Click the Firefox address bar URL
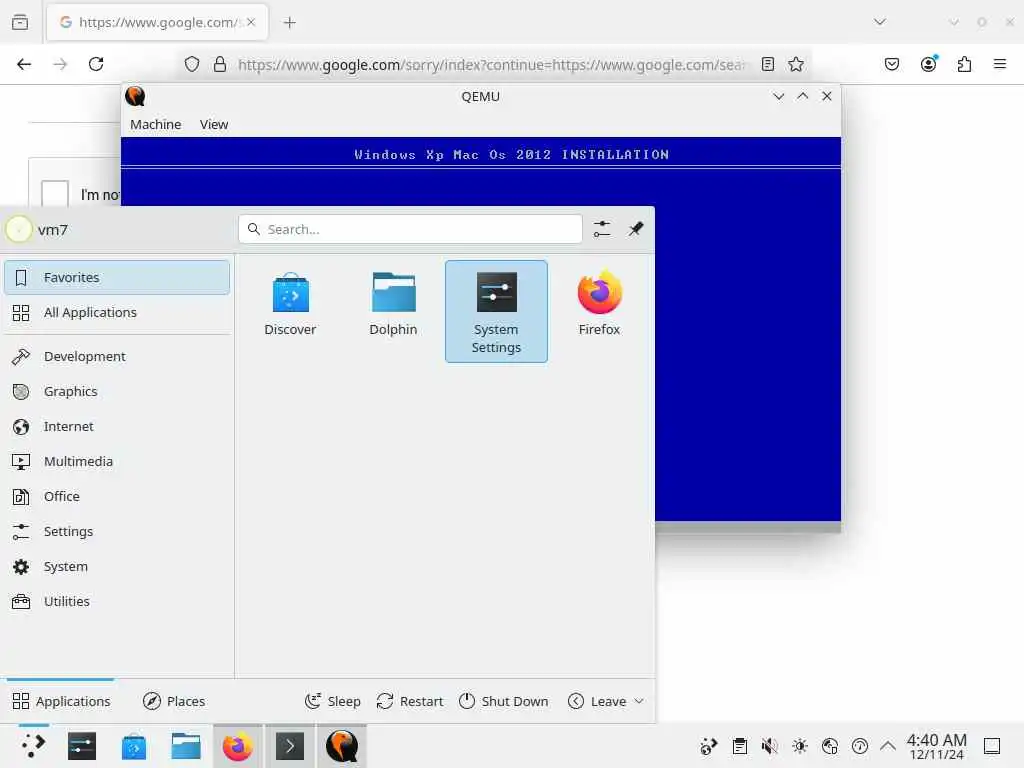 [x=491, y=65]
